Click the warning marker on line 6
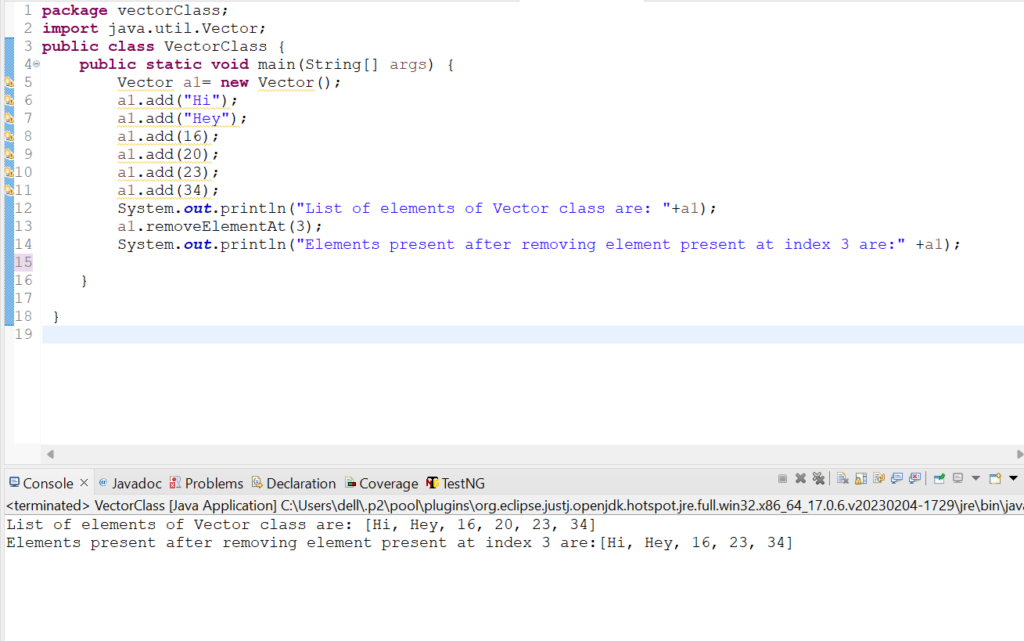The width and height of the screenshot is (1024, 641). click(x=9, y=100)
